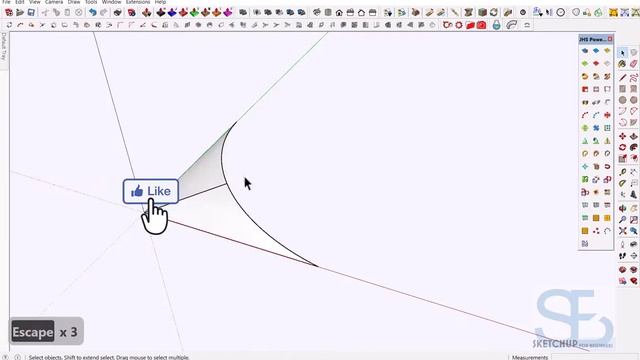Close the JHS Powerbar floating toolbar
Screen dimensions: 640x360
tap(610, 39)
